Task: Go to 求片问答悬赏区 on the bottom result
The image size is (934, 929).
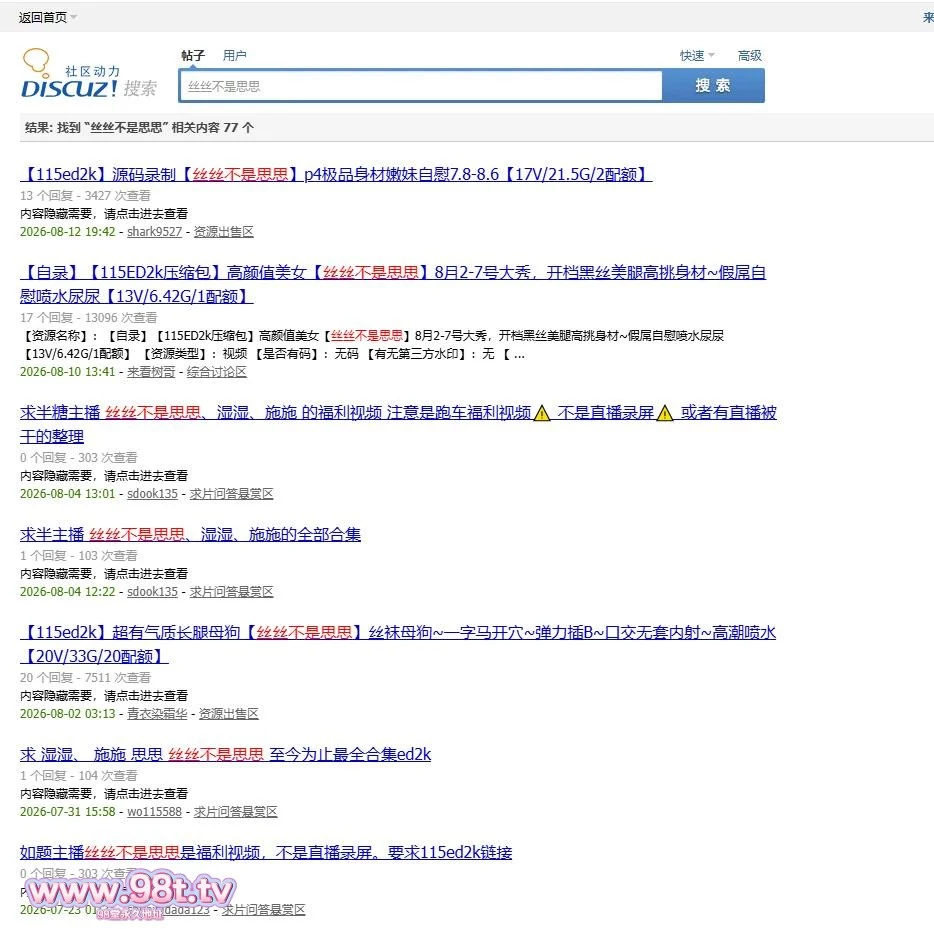Action: [x=263, y=909]
